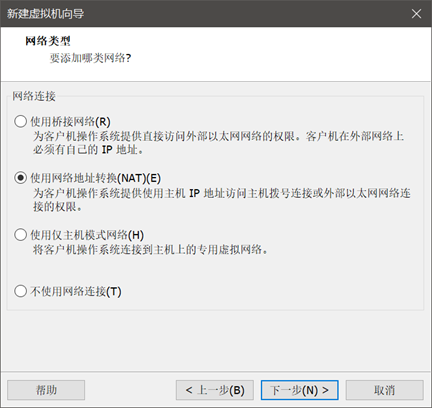Cancel the wizard with 取消
The image size is (432, 408).
click(x=384, y=390)
